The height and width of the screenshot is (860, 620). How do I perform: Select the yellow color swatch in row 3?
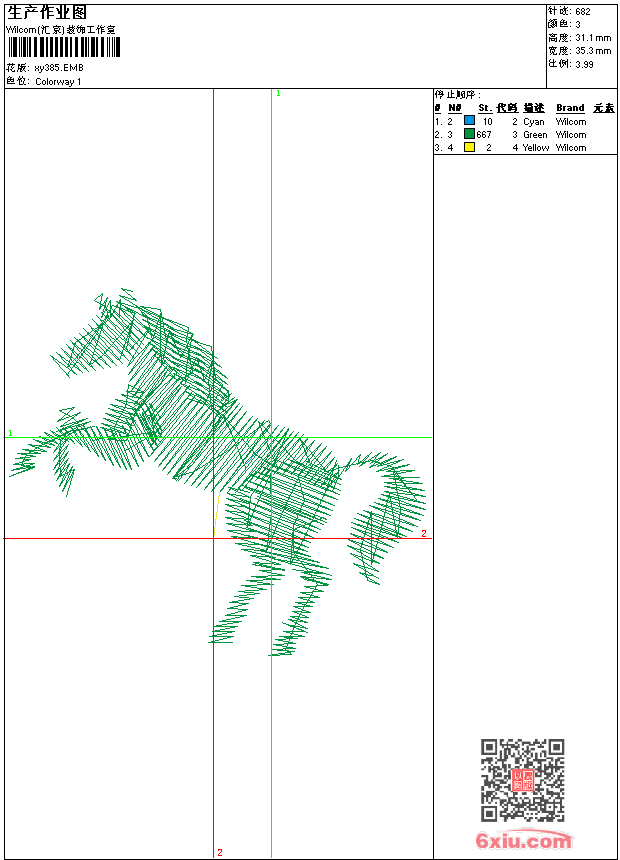pyautogui.click(x=469, y=147)
